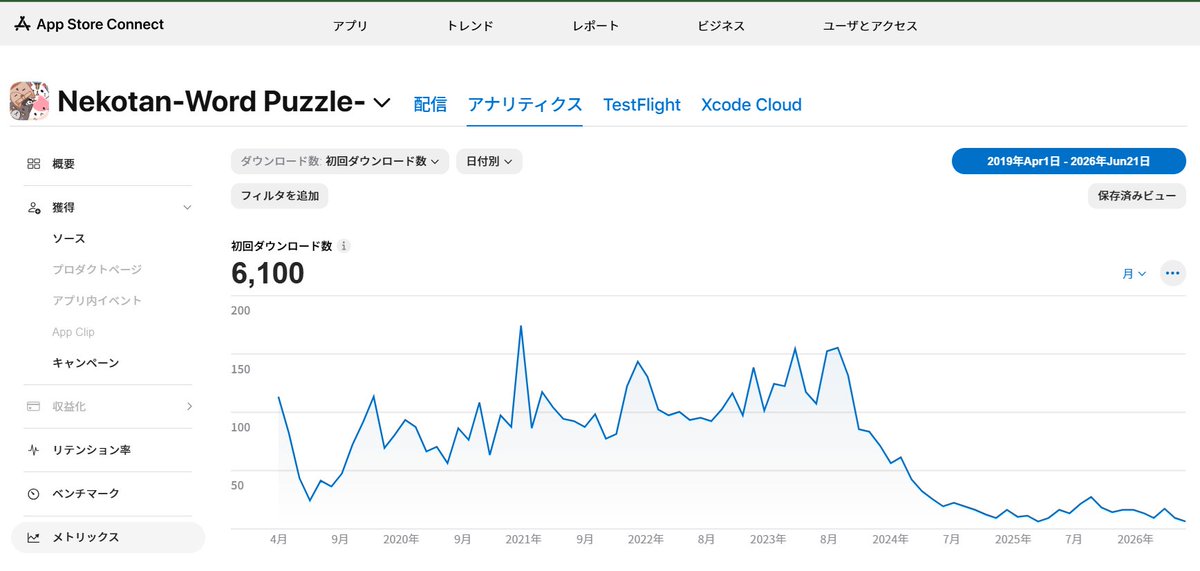Click the 200 y-axis label

241,311
